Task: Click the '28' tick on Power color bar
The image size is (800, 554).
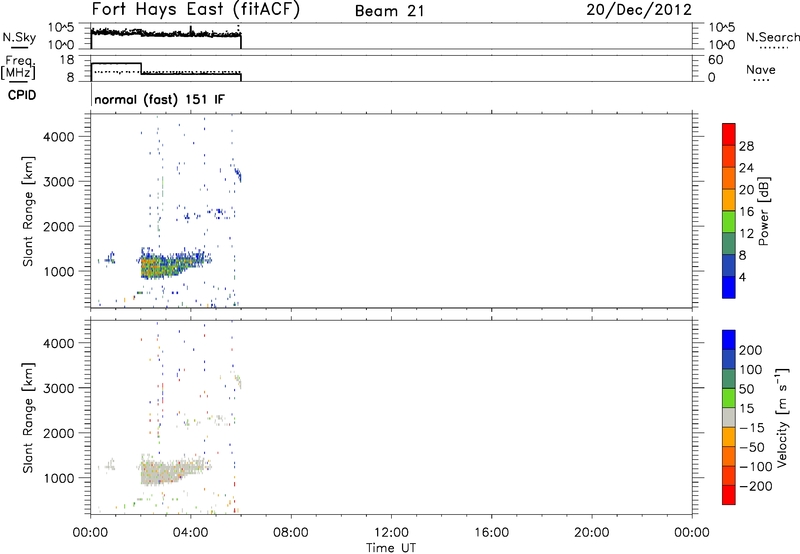Action: [x=746, y=146]
